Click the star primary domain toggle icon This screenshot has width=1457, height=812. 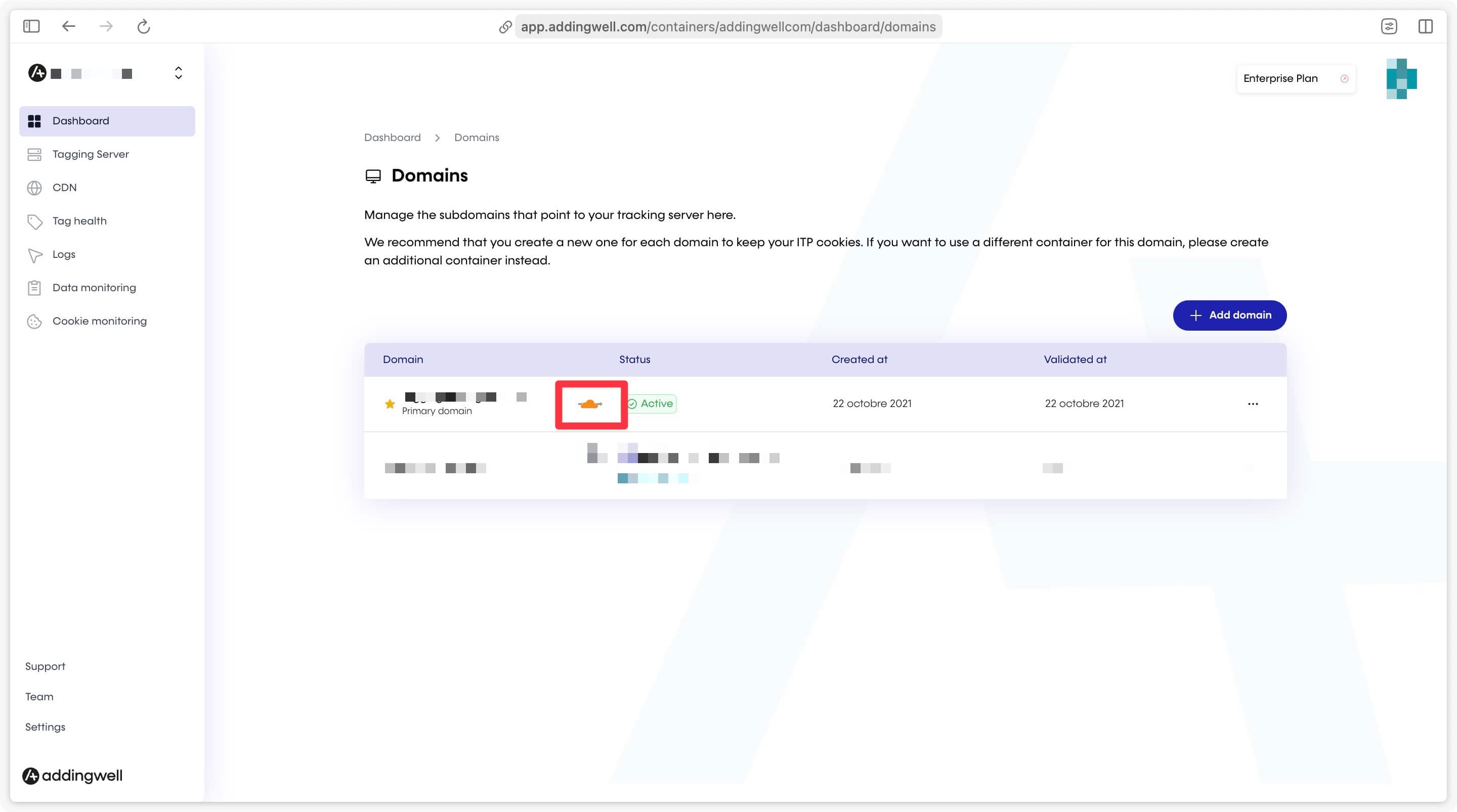tap(389, 403)
